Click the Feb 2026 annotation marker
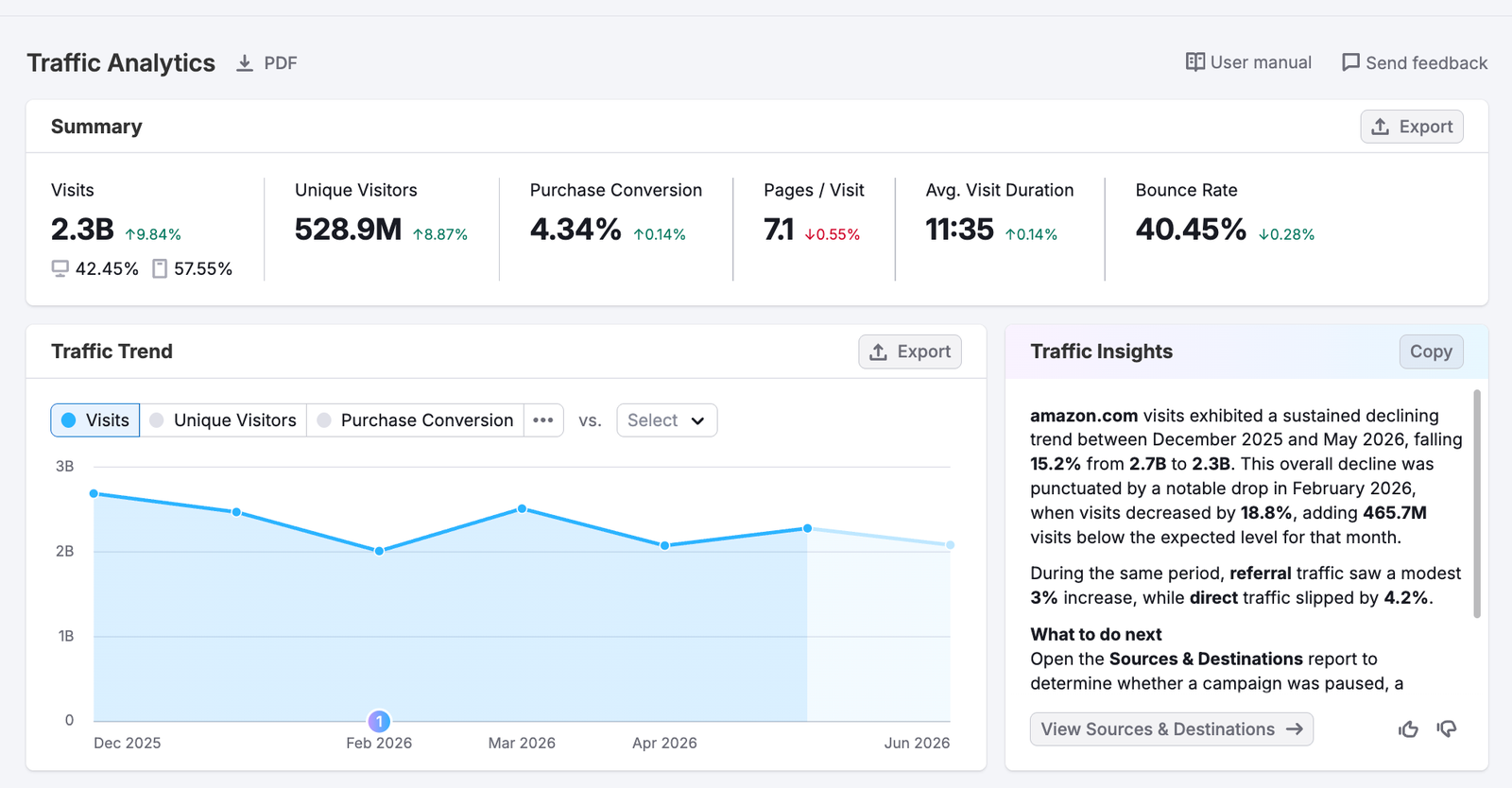 pyautogui.click(x=379, y=722)
